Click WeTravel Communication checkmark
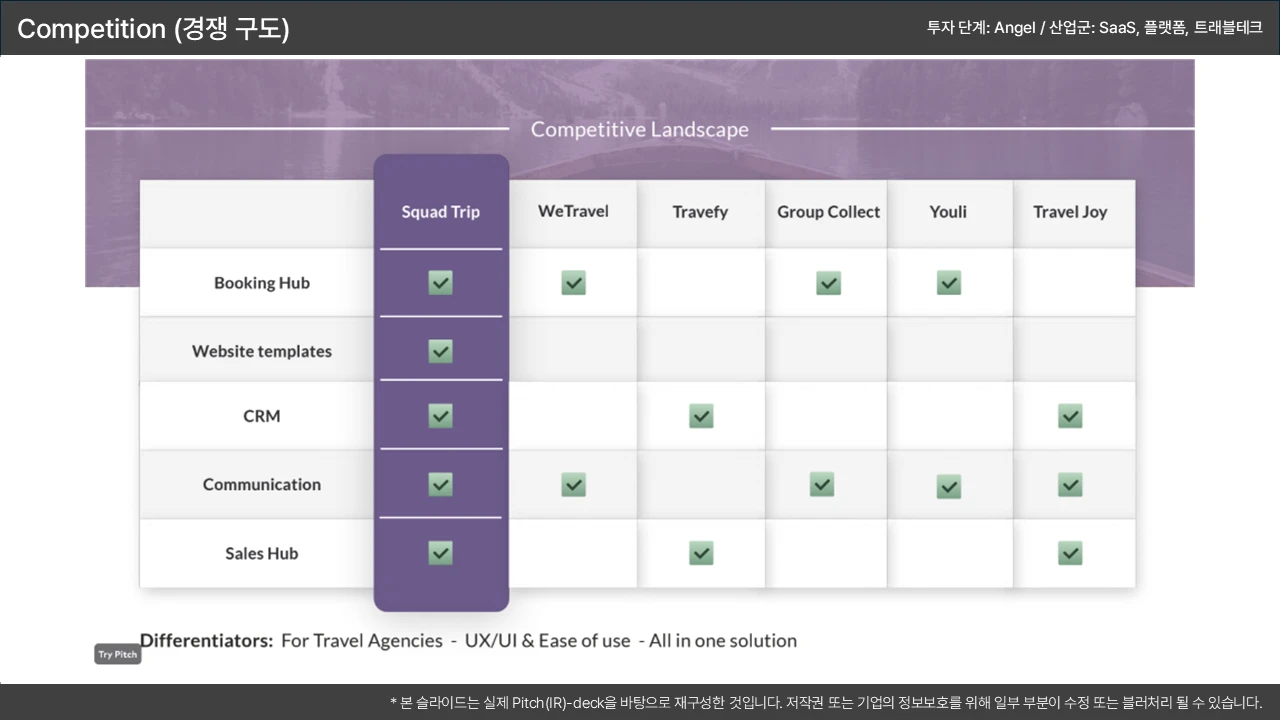The width and height of the screenshot is (1280, 720). pos(573,485)
